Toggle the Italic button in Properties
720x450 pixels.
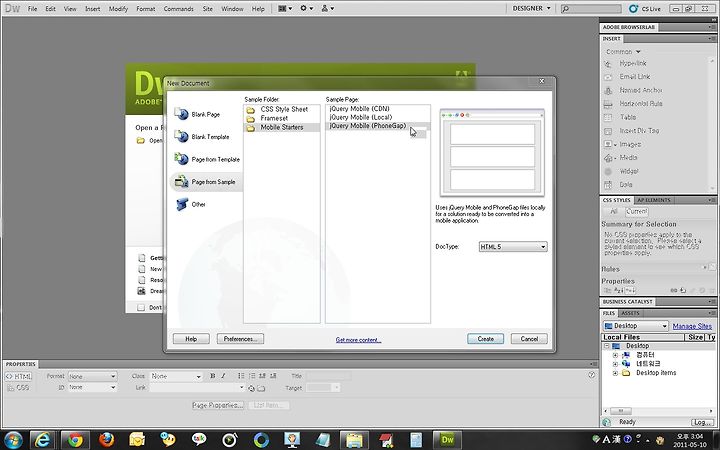(x=223, y=376)
